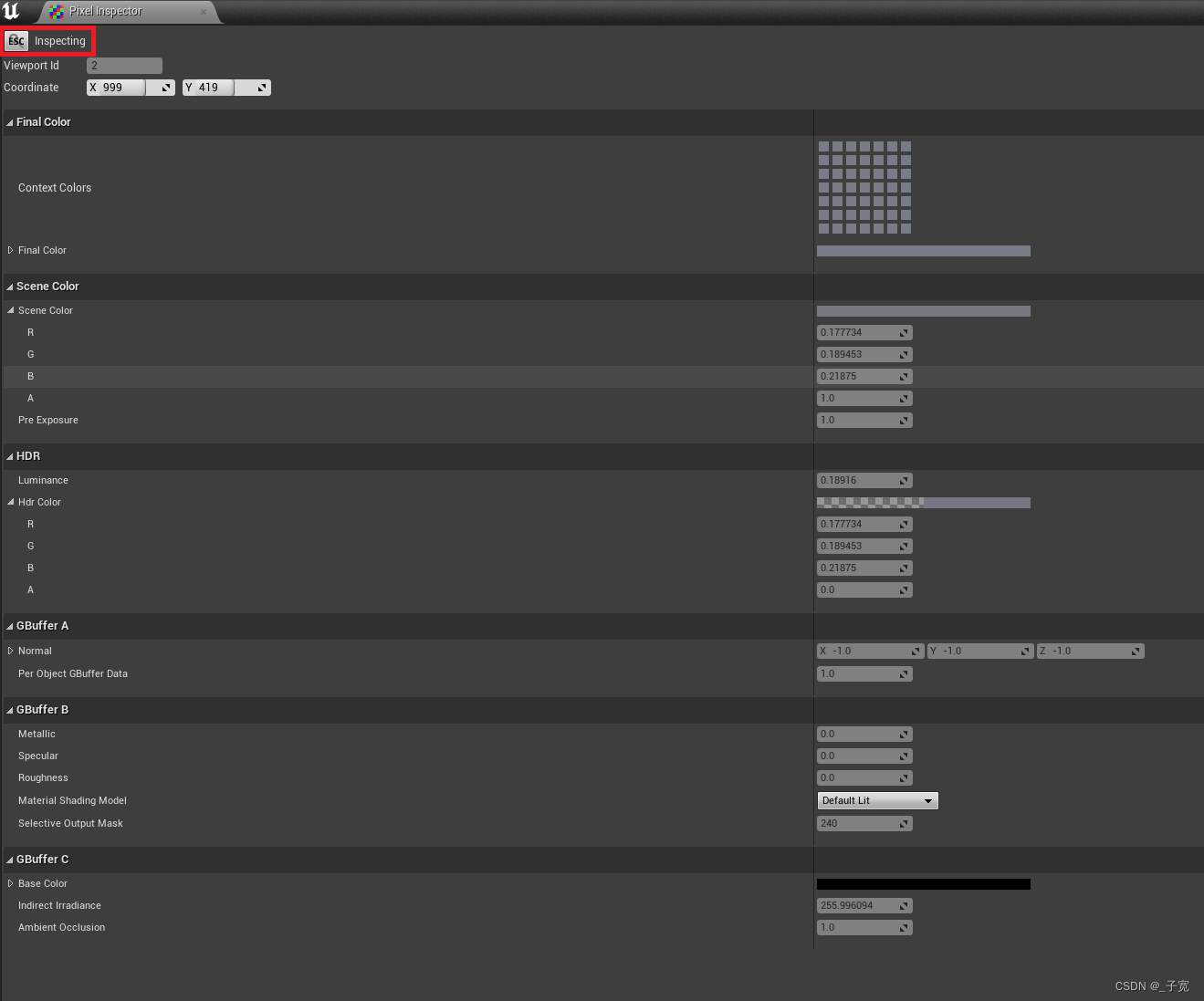This screenshot has height=1001, width=1204.
Task: Click the Luminance value 0.18916
Action: pyautogui.click(x=864, y=481)
